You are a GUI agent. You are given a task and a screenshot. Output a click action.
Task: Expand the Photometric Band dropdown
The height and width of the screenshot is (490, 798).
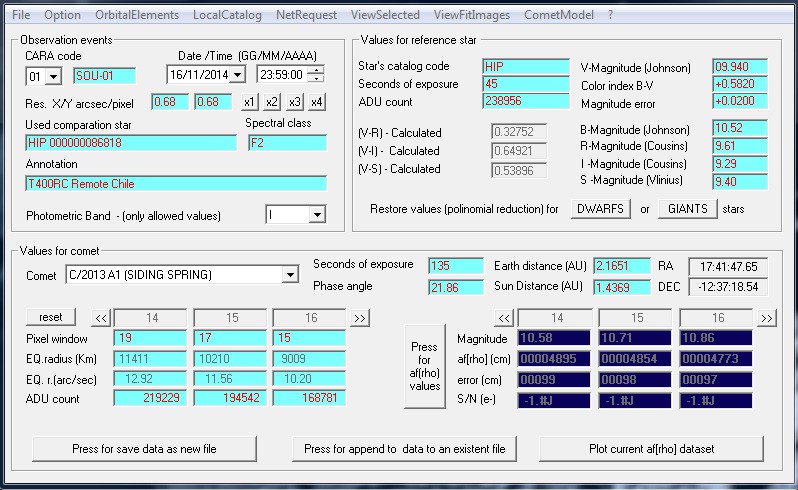pyautogui.click(x=317, y=215)
